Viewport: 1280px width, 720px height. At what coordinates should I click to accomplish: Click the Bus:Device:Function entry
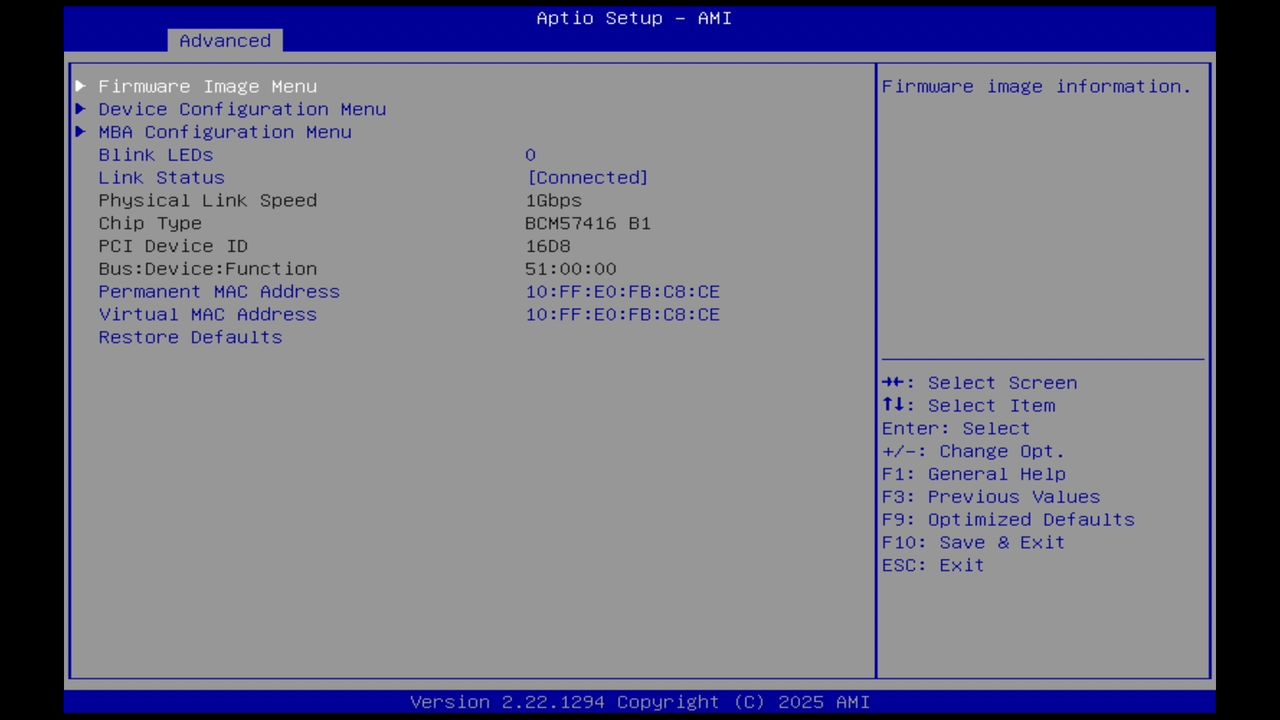pos(207,268)
